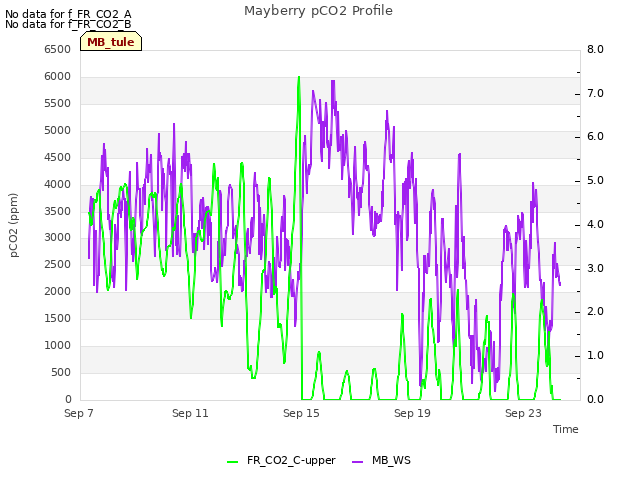This screenshot has height=480, width=640.
Task: Click the 3.0 right axis value
Action: (x=595, y=268)
